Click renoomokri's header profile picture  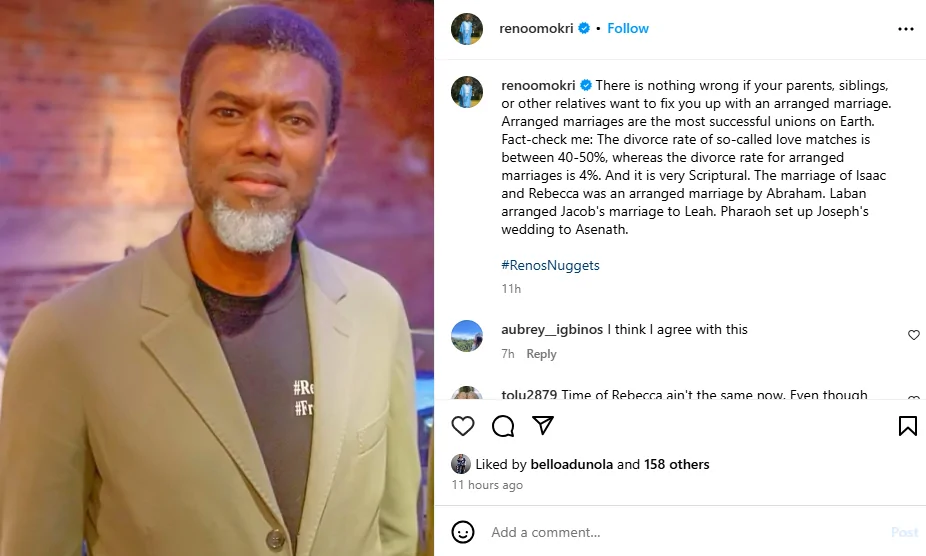pyautogui.click(x=467, y=29)
